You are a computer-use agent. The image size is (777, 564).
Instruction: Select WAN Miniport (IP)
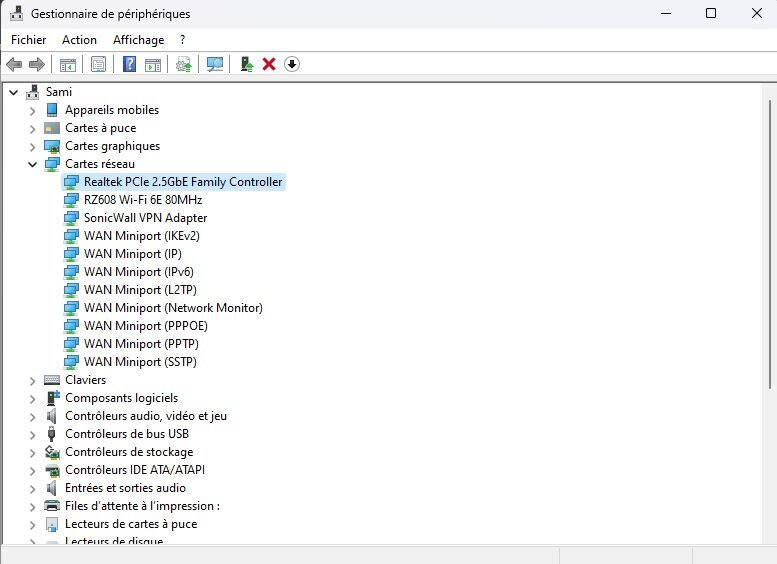[x=133, y=254]
